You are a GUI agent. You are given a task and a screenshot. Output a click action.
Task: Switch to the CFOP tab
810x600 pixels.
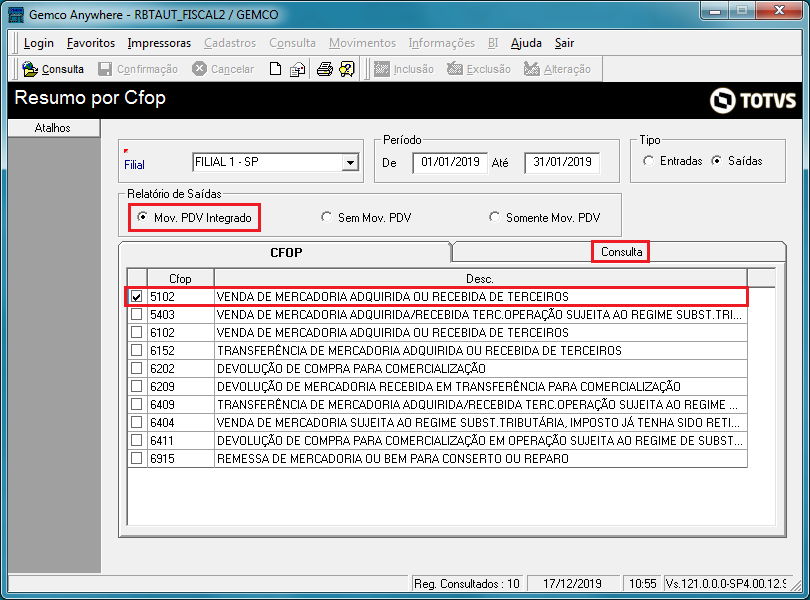[286, 253]
